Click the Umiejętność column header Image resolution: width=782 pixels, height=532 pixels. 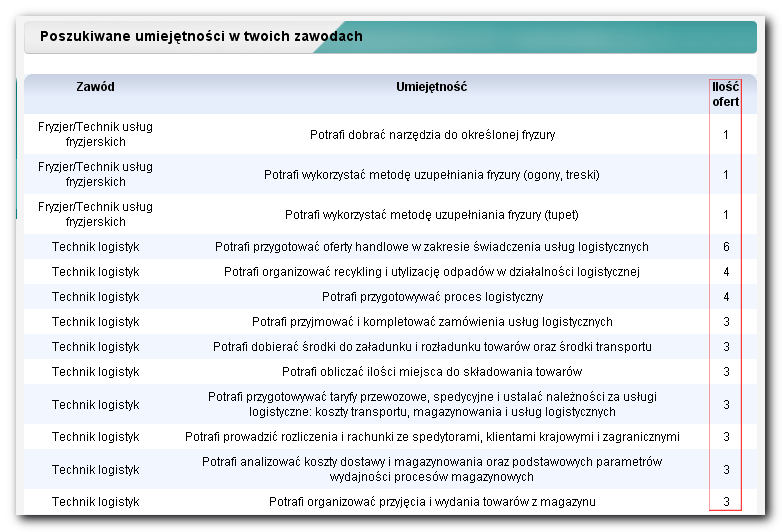tap(431, 87)
